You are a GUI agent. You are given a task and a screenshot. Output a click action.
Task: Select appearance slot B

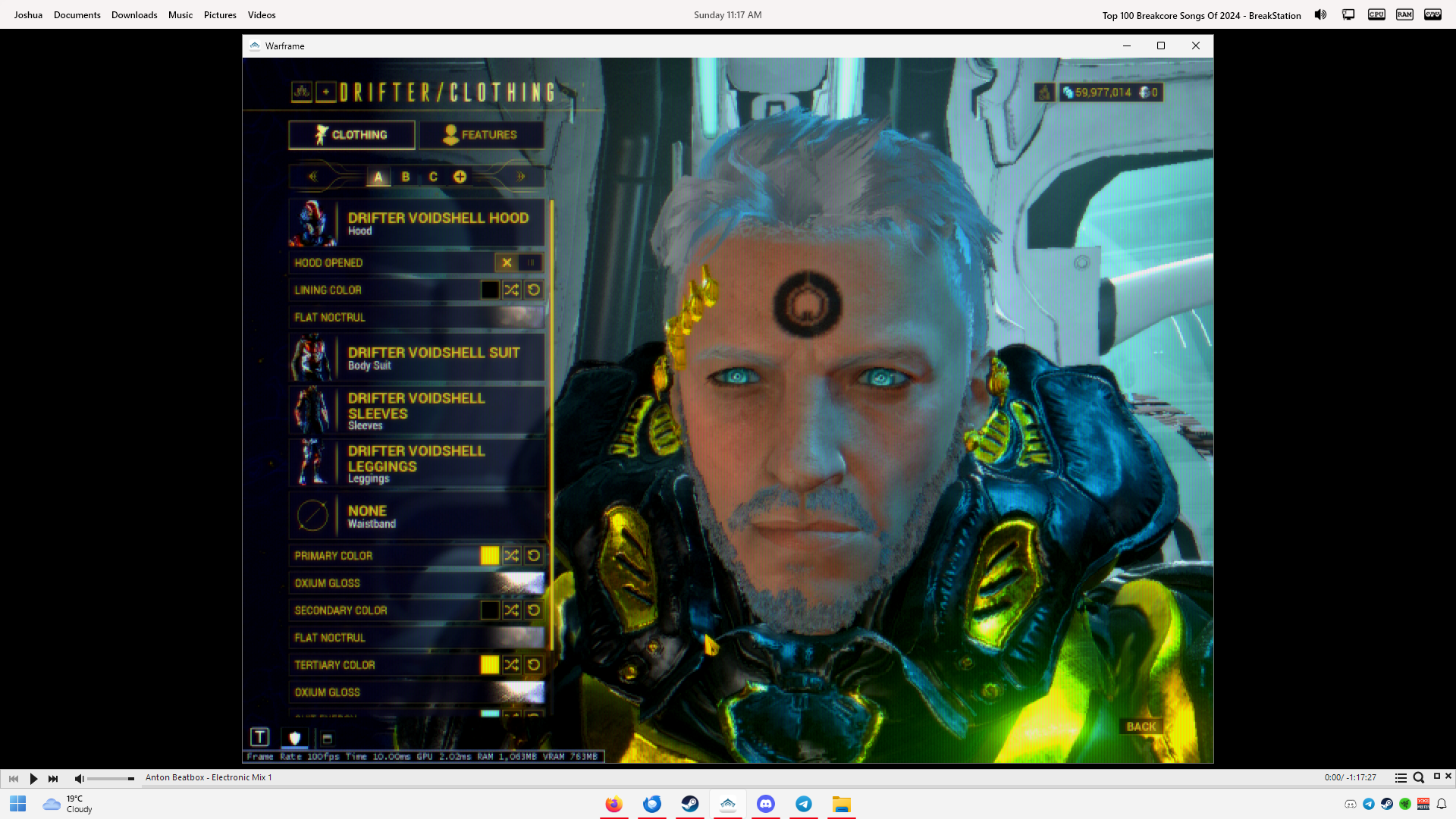406,177
